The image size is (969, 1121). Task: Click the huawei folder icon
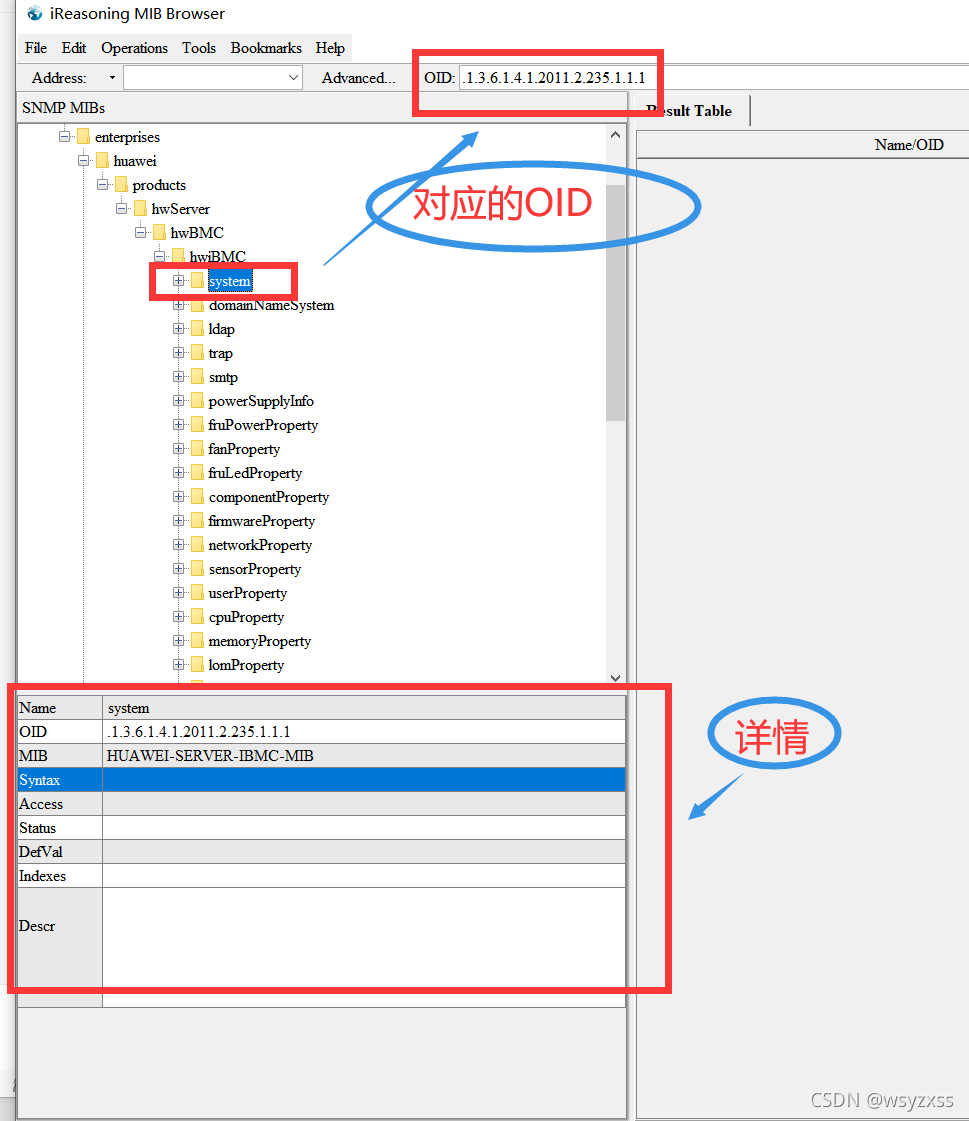(x=102, y=161)
